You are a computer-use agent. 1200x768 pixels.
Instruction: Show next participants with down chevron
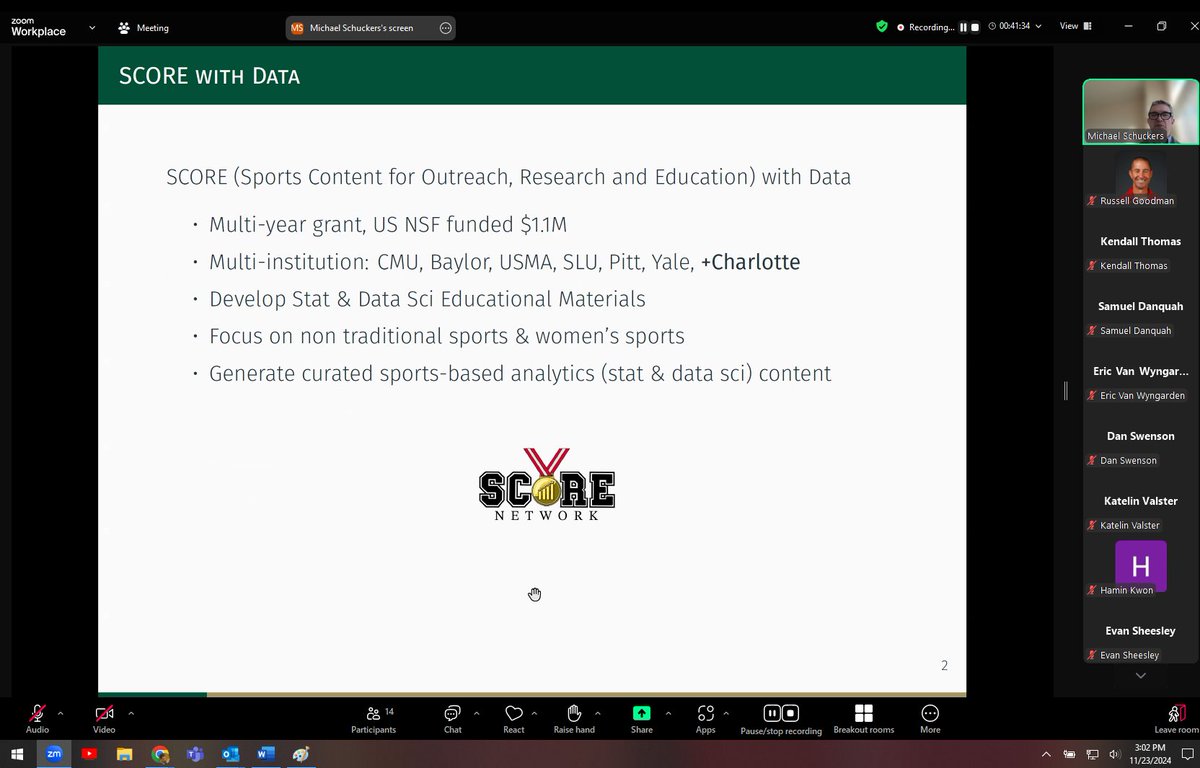click(x=1141, y=677)
